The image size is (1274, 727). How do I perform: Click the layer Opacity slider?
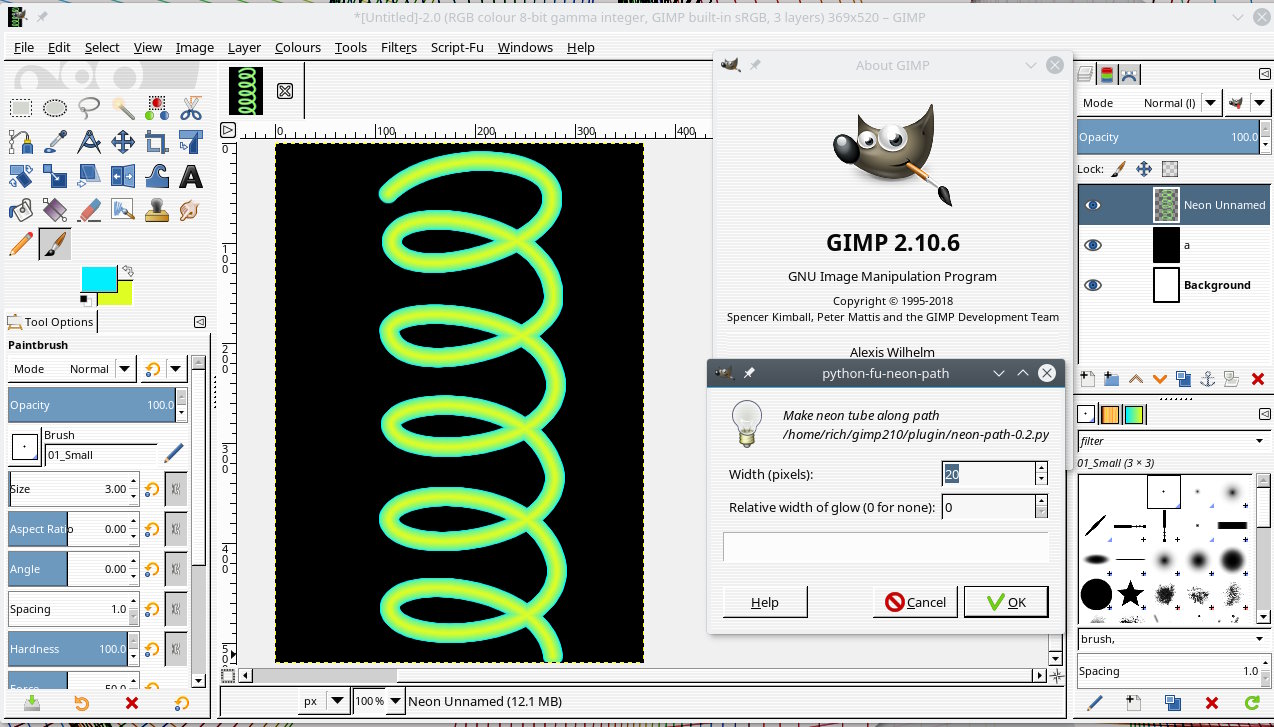click(x=1167, y=137)
